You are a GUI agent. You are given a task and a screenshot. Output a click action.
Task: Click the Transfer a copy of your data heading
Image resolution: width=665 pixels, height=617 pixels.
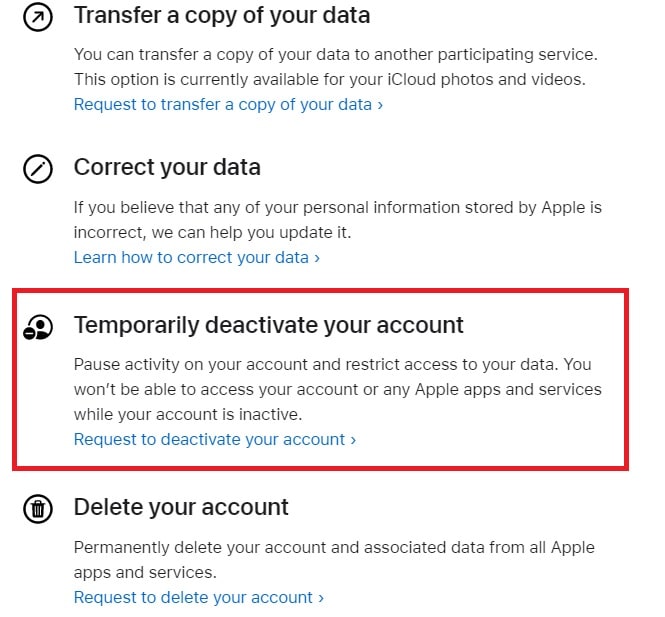(222, 15)
